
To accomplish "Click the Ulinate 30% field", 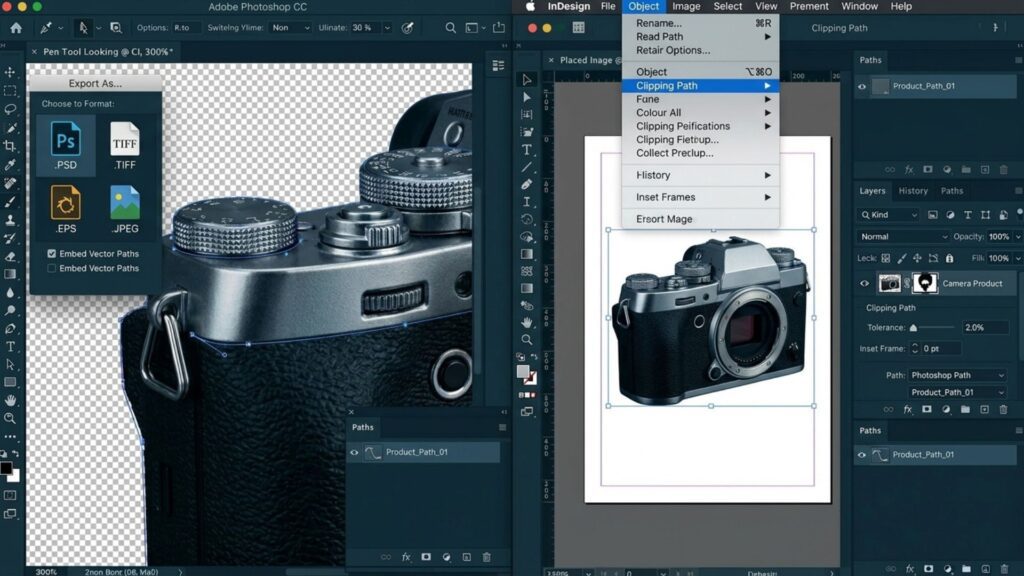I will 364,28.
